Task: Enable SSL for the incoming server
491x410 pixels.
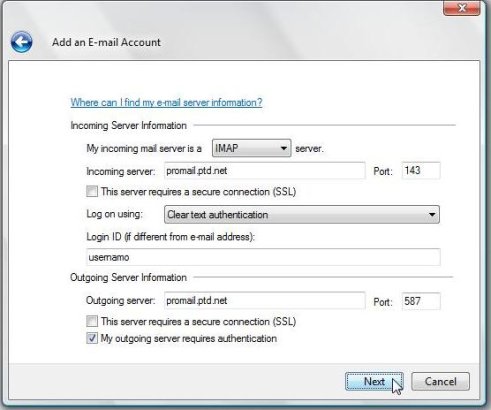Action: [92, 192]
